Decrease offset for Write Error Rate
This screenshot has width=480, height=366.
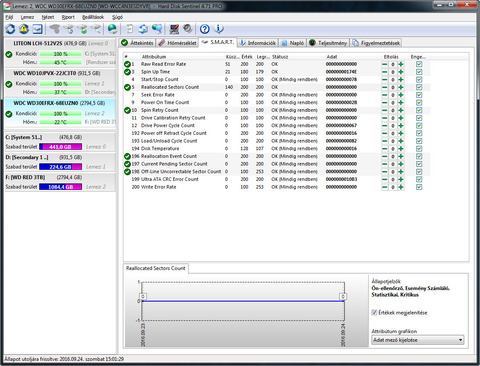click(385, 187)
